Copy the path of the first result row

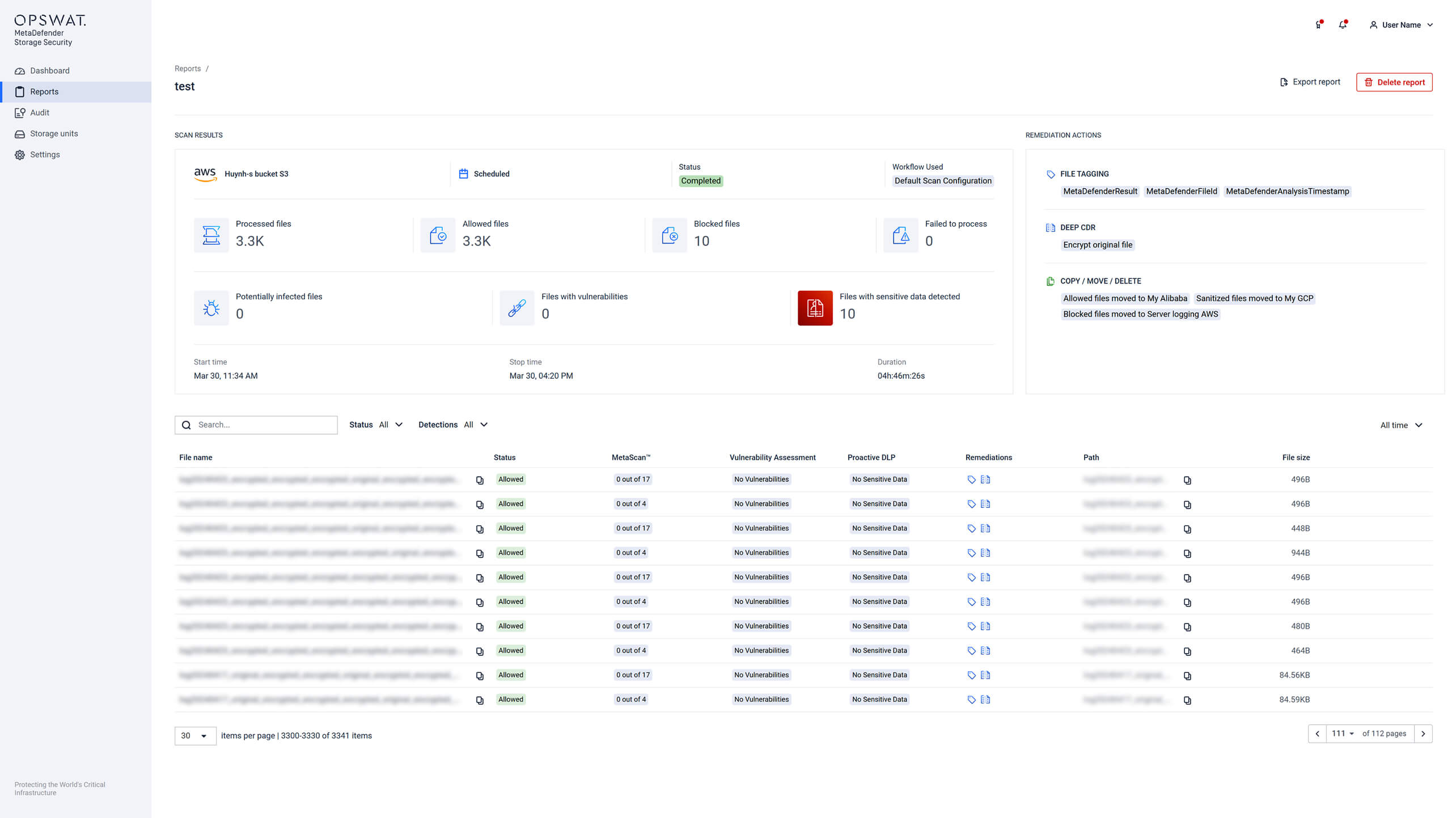coord(1188,480)
